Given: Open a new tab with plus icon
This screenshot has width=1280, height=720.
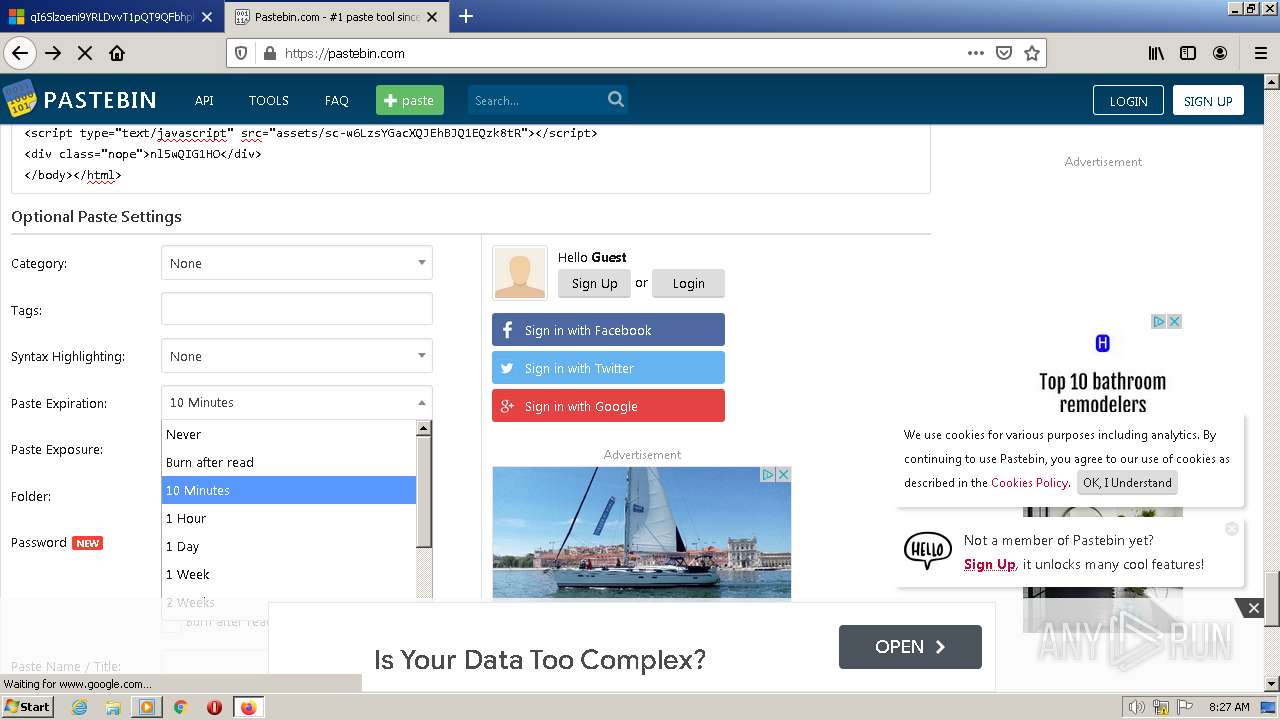Looking at the screenshot, I should tap(466, 16).
